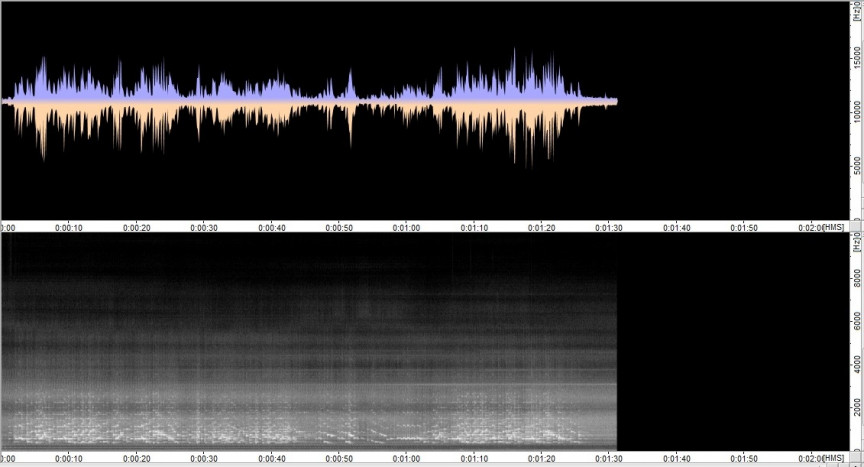Select the [HMS] unit label under the waveform
Image resolution: width=864 pixels, height=467 pixels.
[833, 227]
